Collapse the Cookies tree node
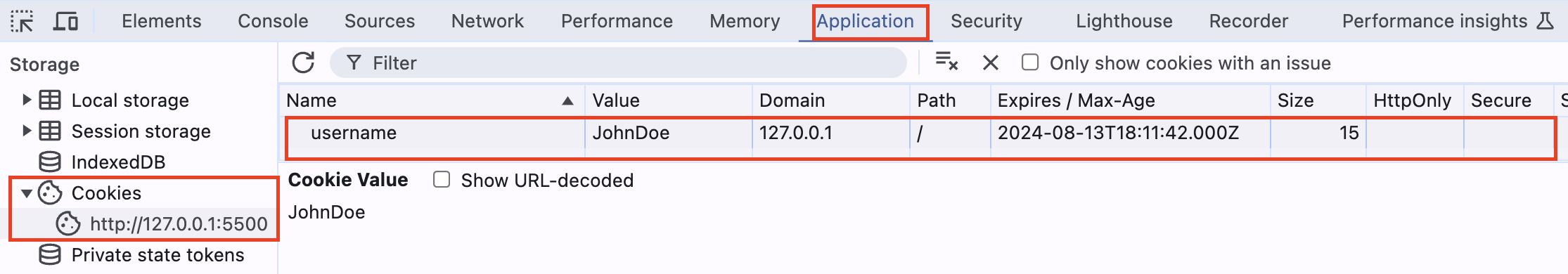 tap(27, 193)
